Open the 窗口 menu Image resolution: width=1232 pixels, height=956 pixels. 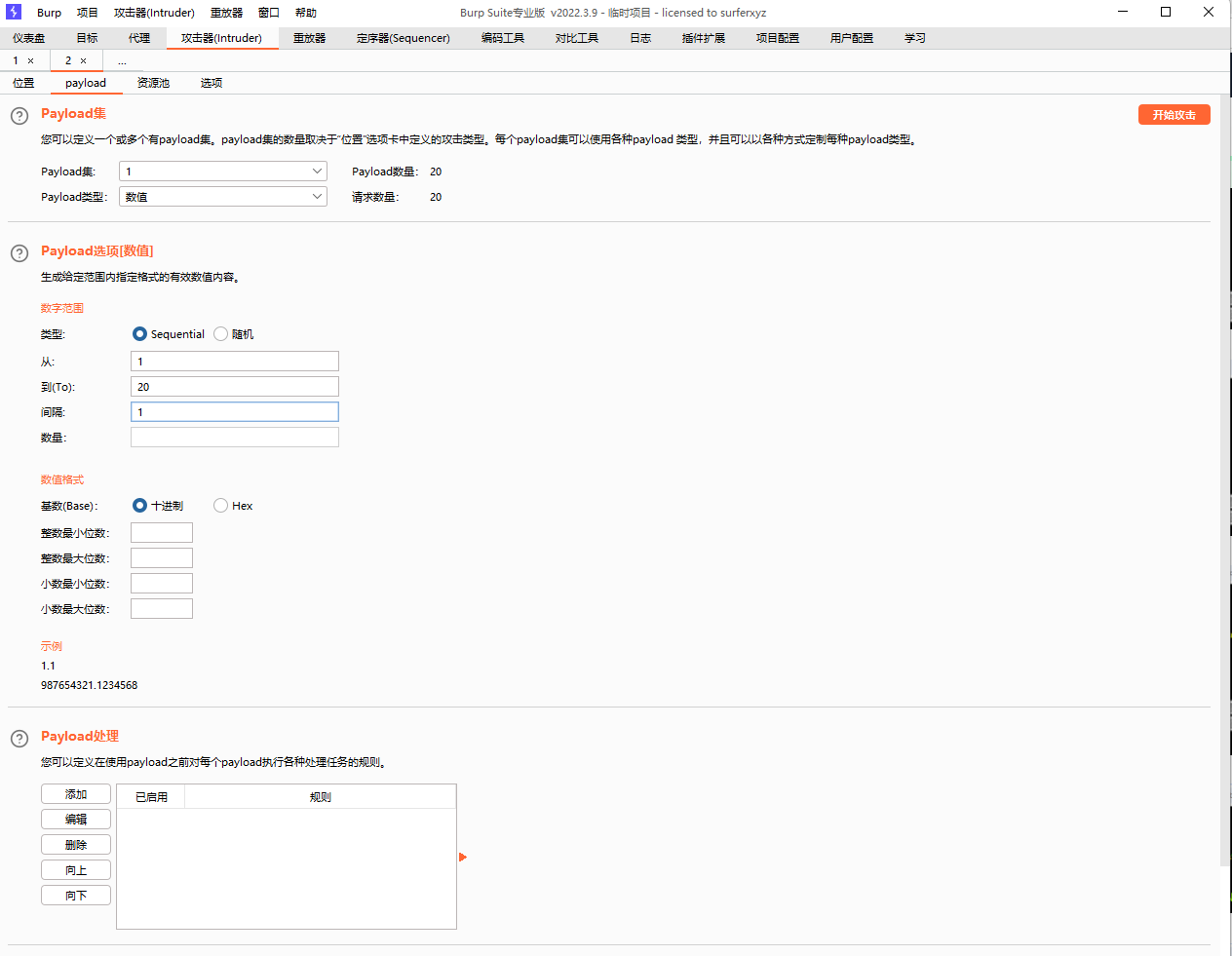tap(269, 13)
